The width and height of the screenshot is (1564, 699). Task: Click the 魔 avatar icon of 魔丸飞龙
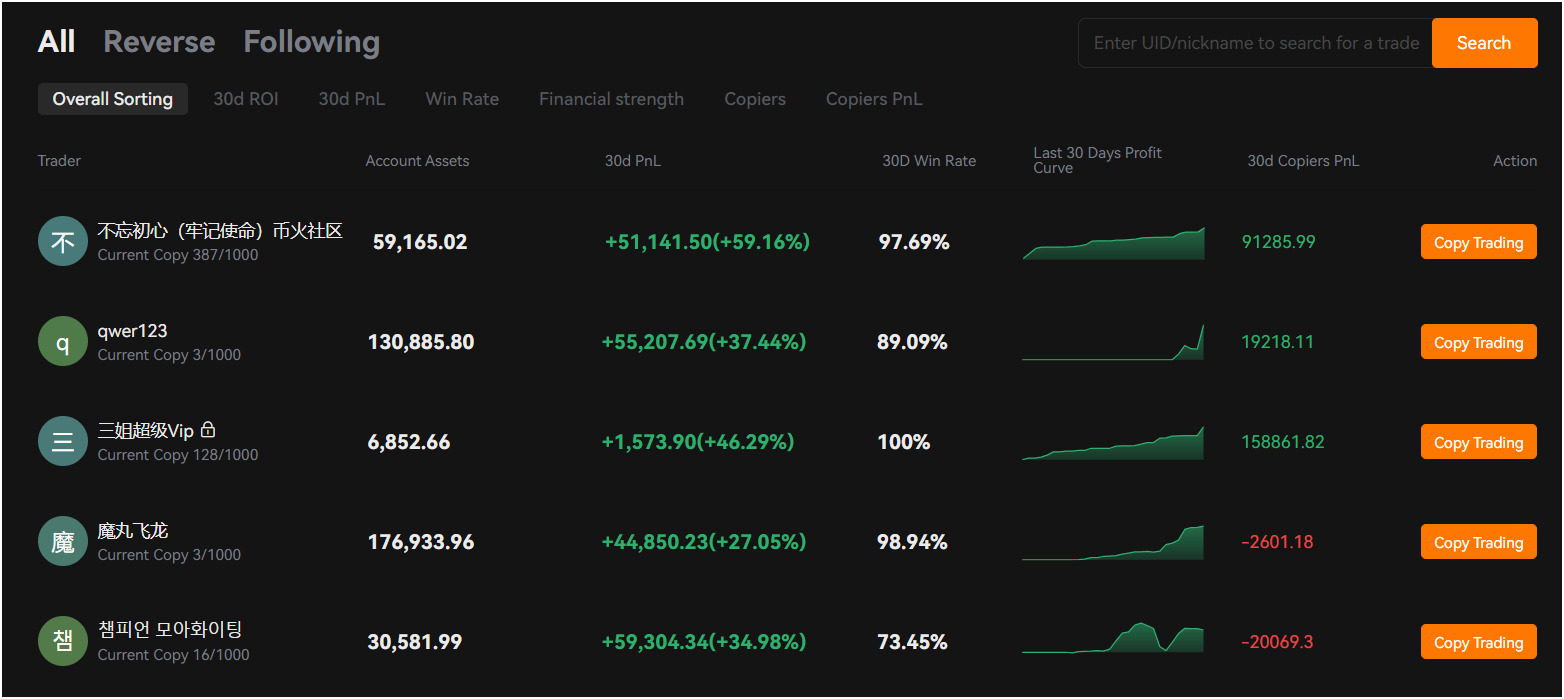pyautogui.click(x=63, y=542)
